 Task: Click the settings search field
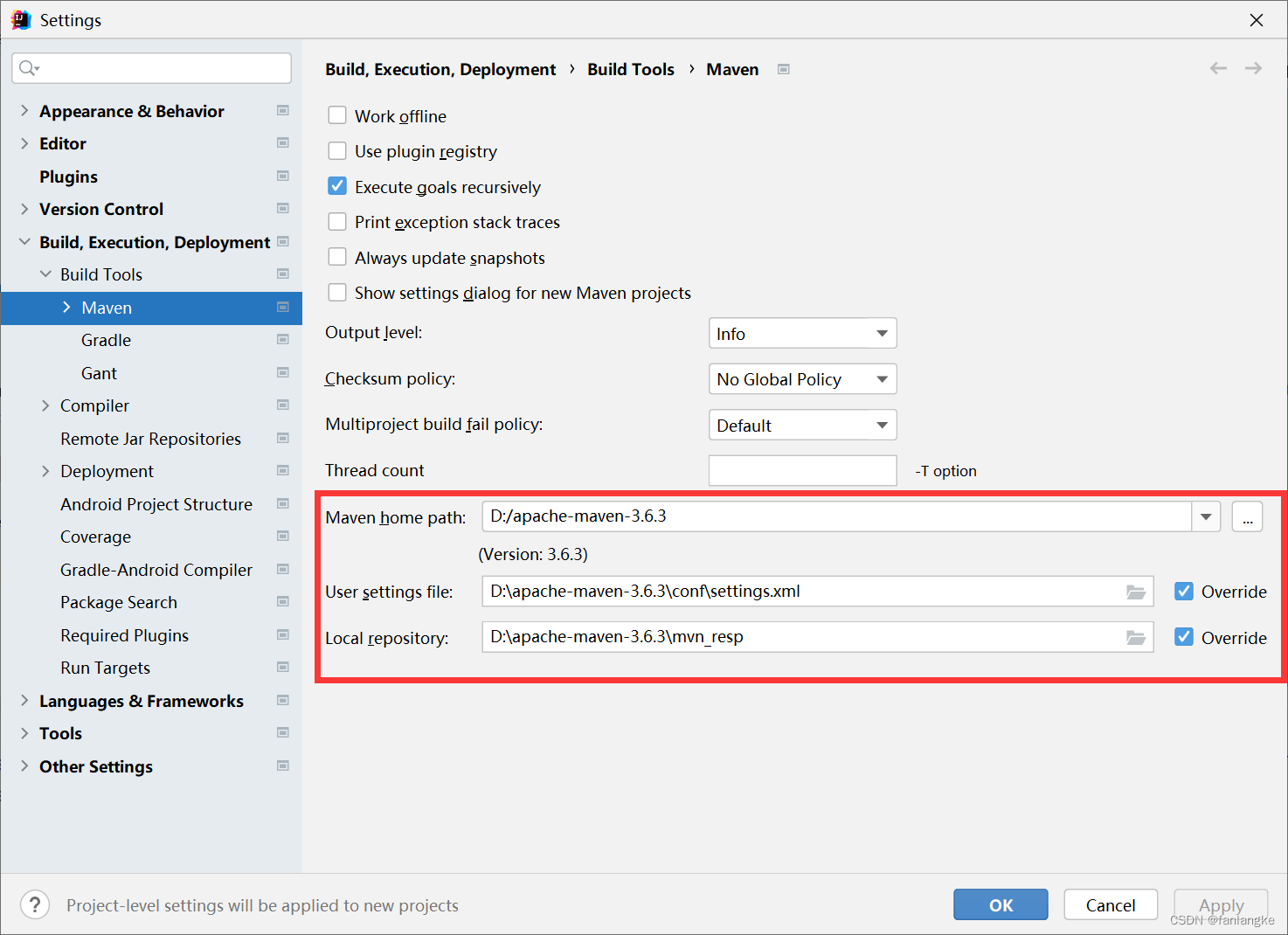151,68
